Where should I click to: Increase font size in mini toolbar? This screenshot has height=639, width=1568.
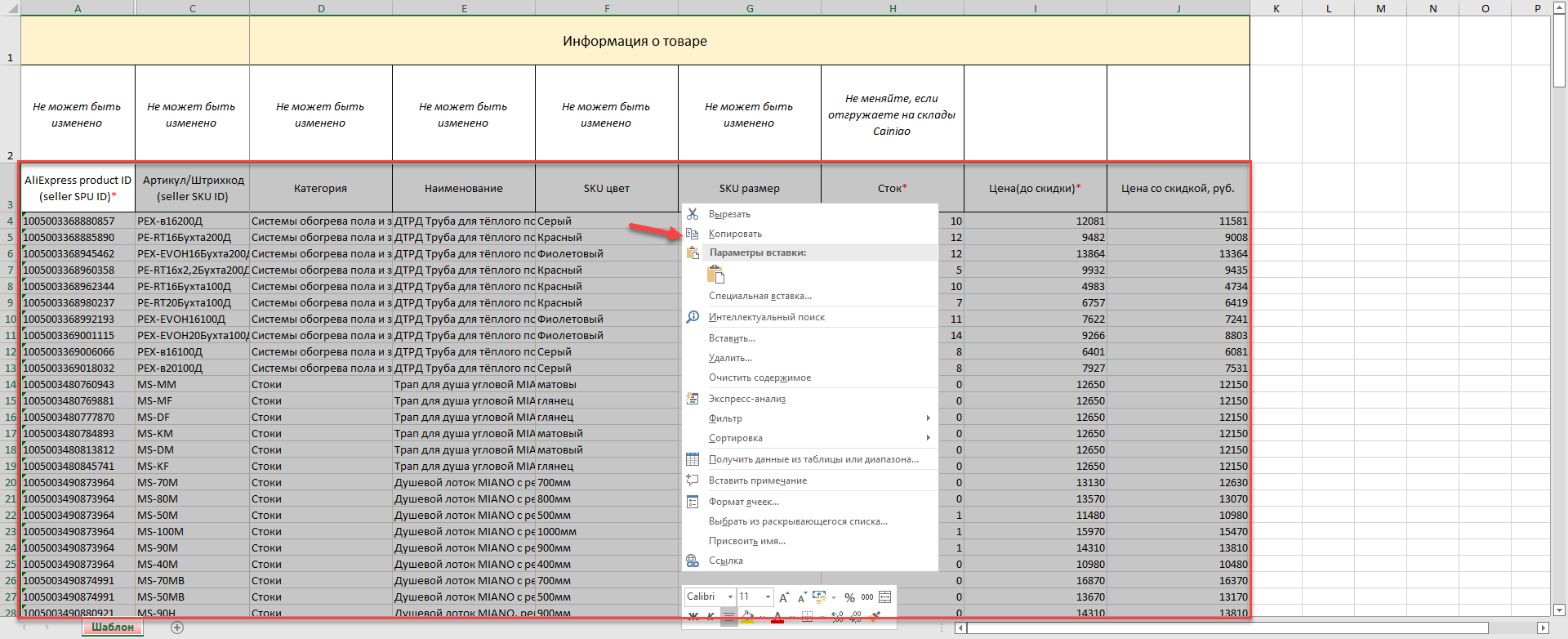point(784,597)
